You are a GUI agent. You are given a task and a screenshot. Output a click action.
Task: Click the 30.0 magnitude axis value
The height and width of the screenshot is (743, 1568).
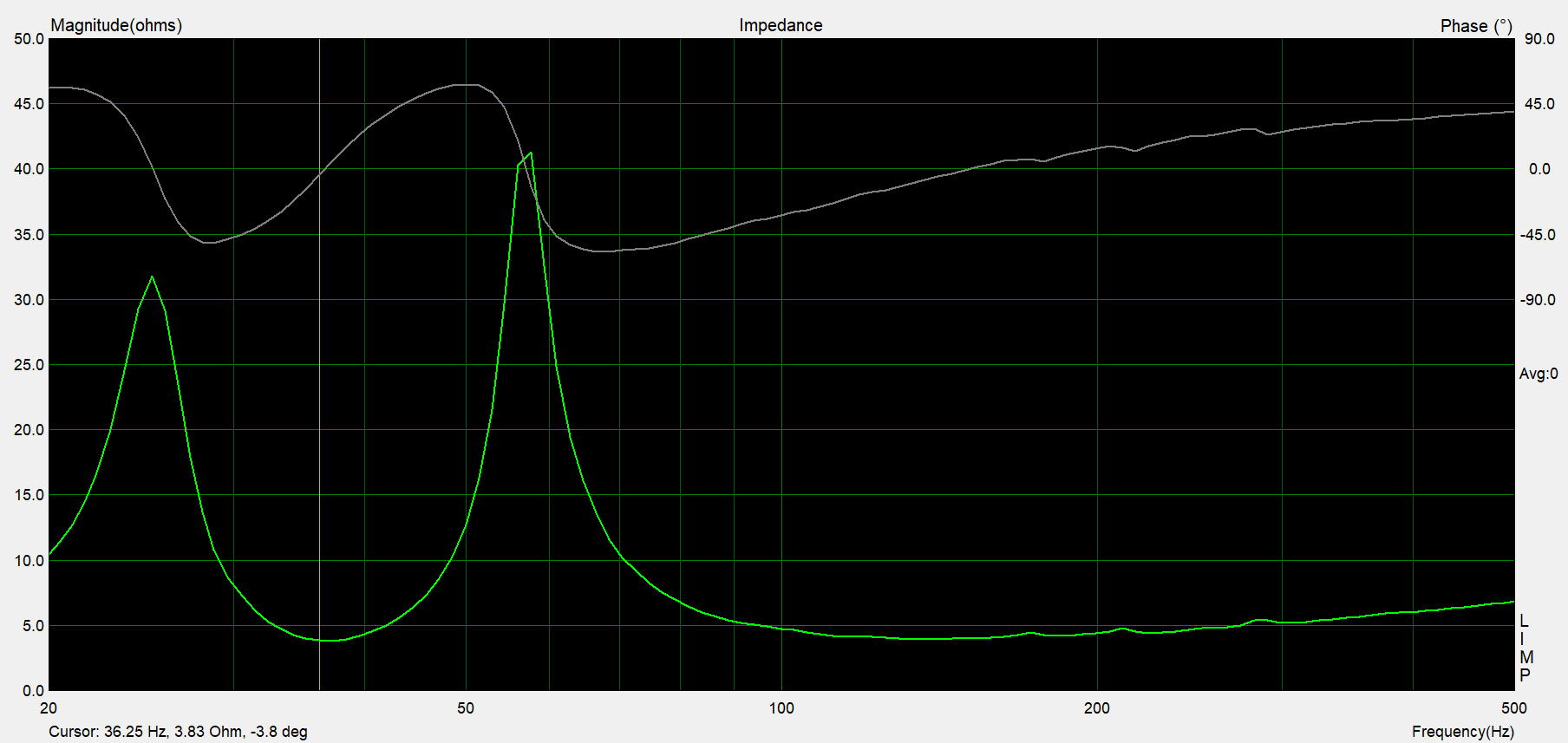(29, 300)
